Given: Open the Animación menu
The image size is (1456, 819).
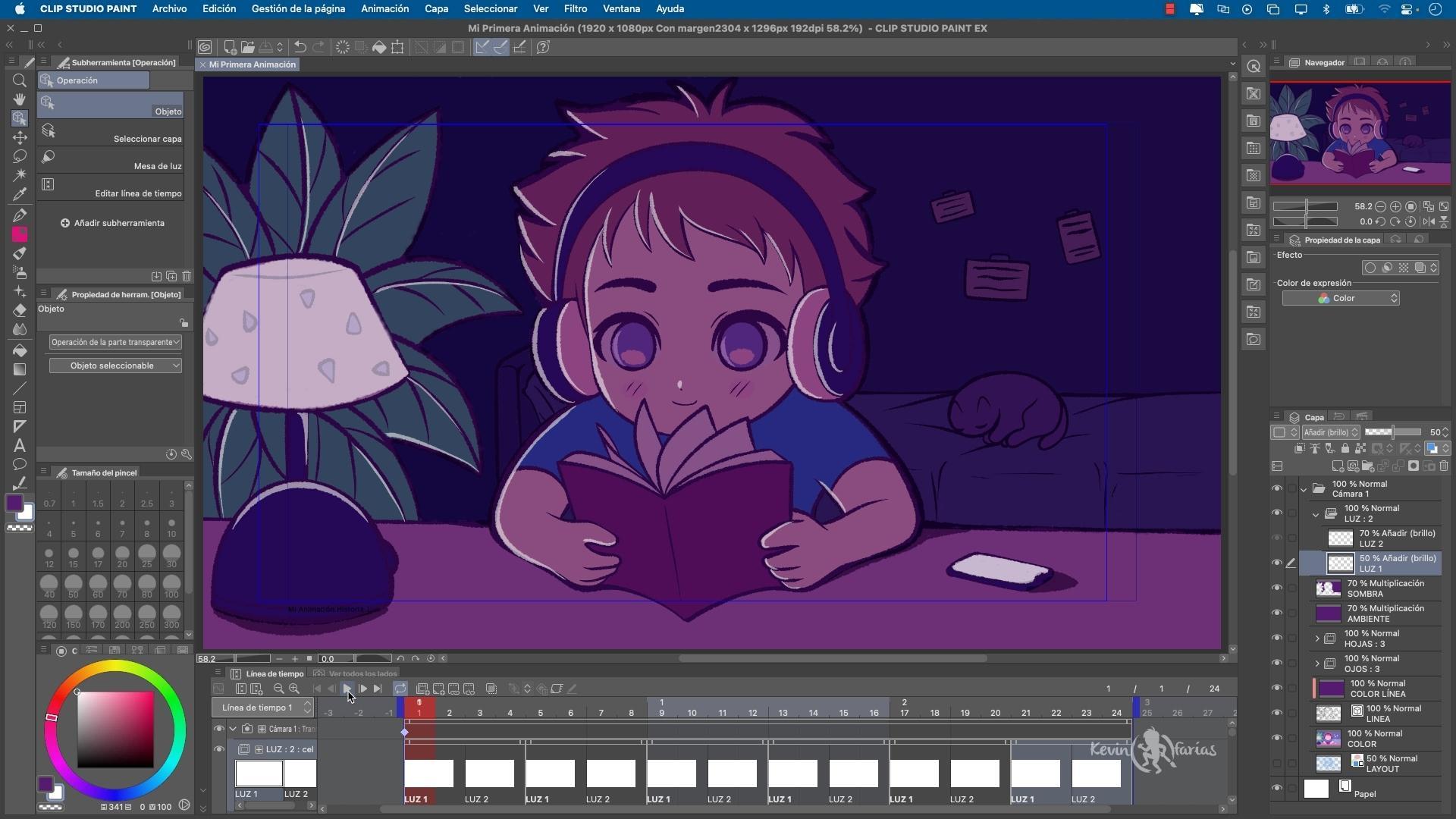Looking at the screenshot, I should (x=384, y=9).
